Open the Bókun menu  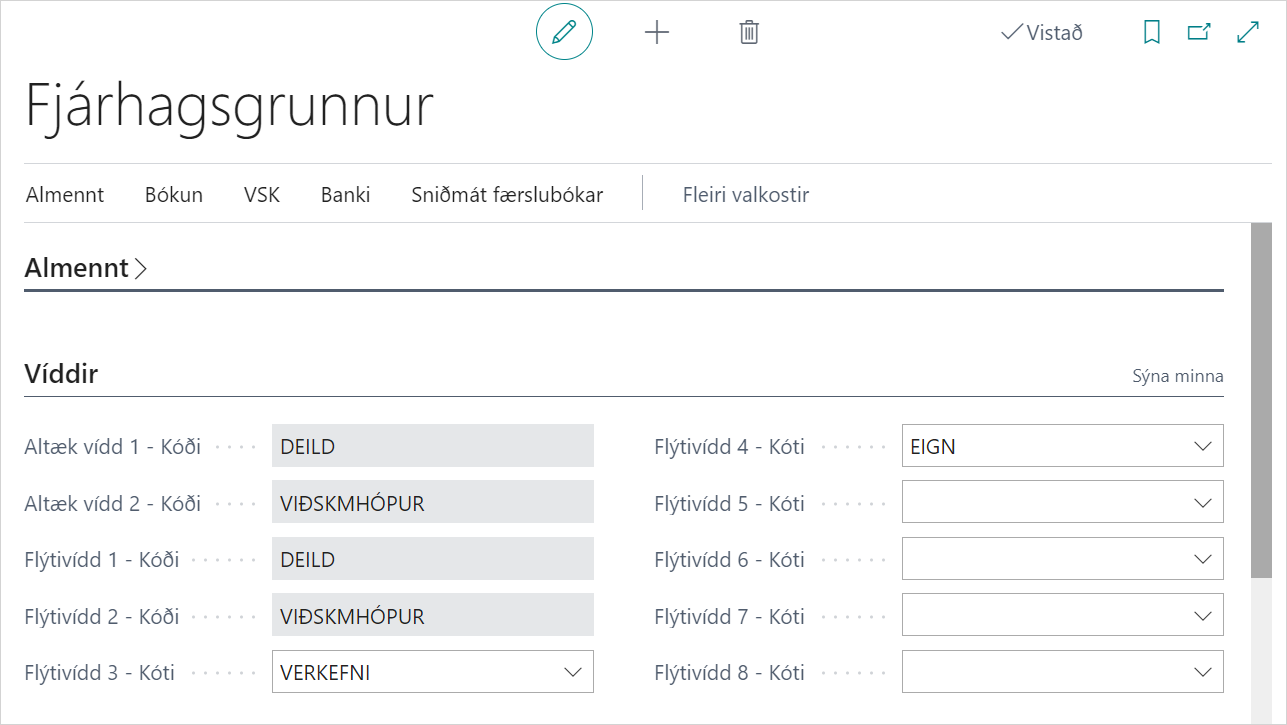pyautogui.click(x=173, y=195)
